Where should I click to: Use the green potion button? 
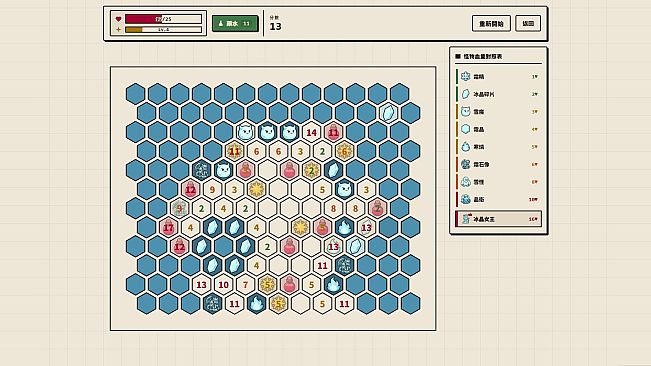235,24
